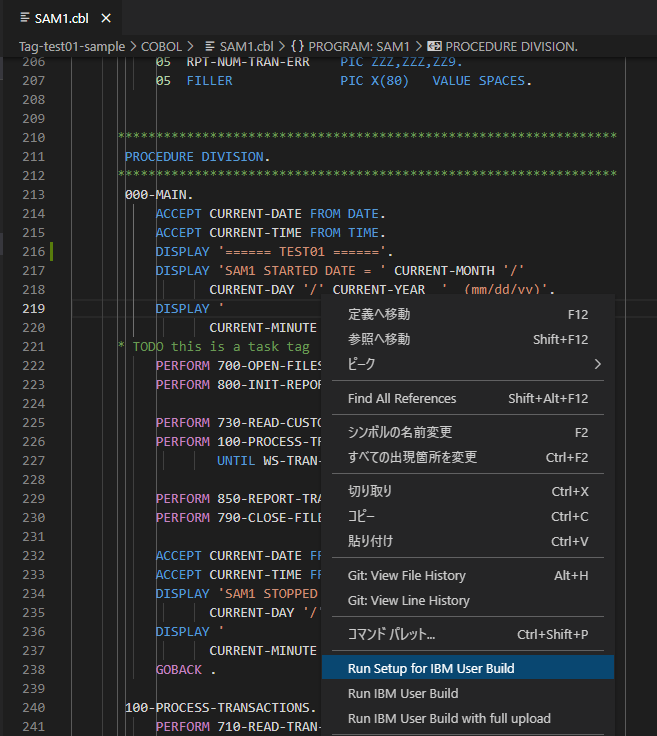Choose 参照へ移動 from context menu
Screen dimensions: 657x736
(x=468, y=339)
